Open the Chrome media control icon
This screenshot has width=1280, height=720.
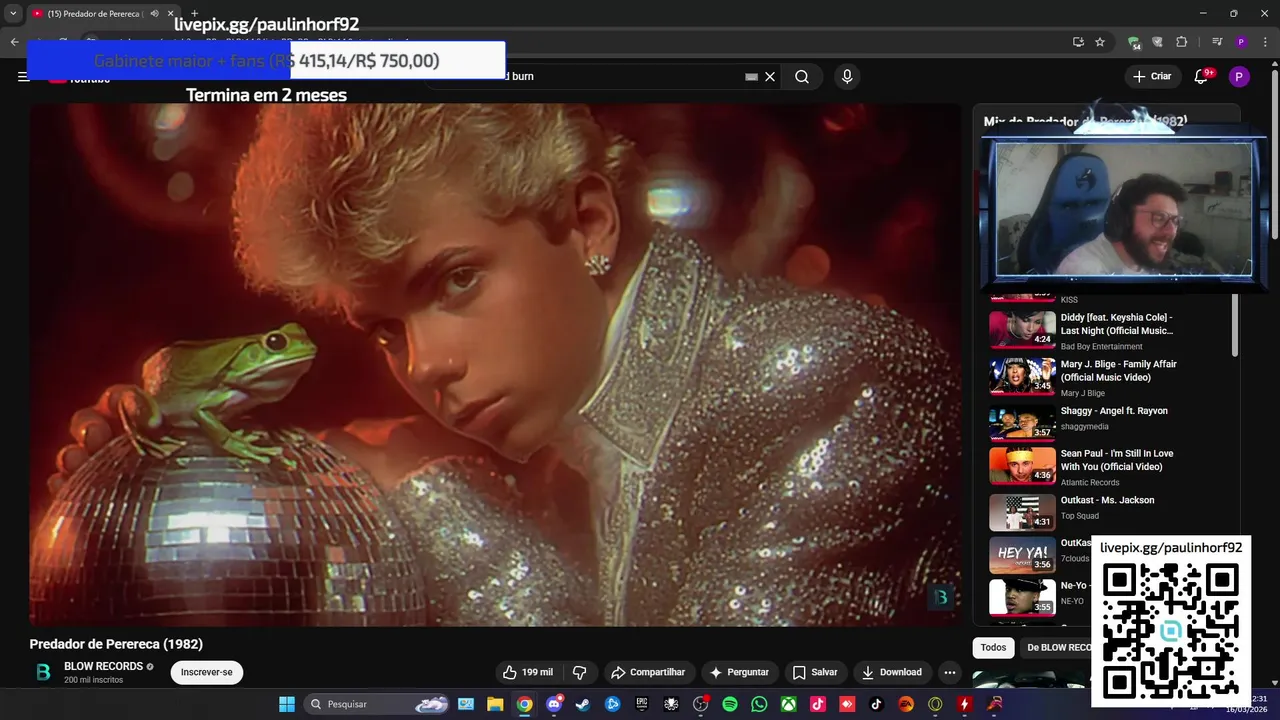(1217, 42)
